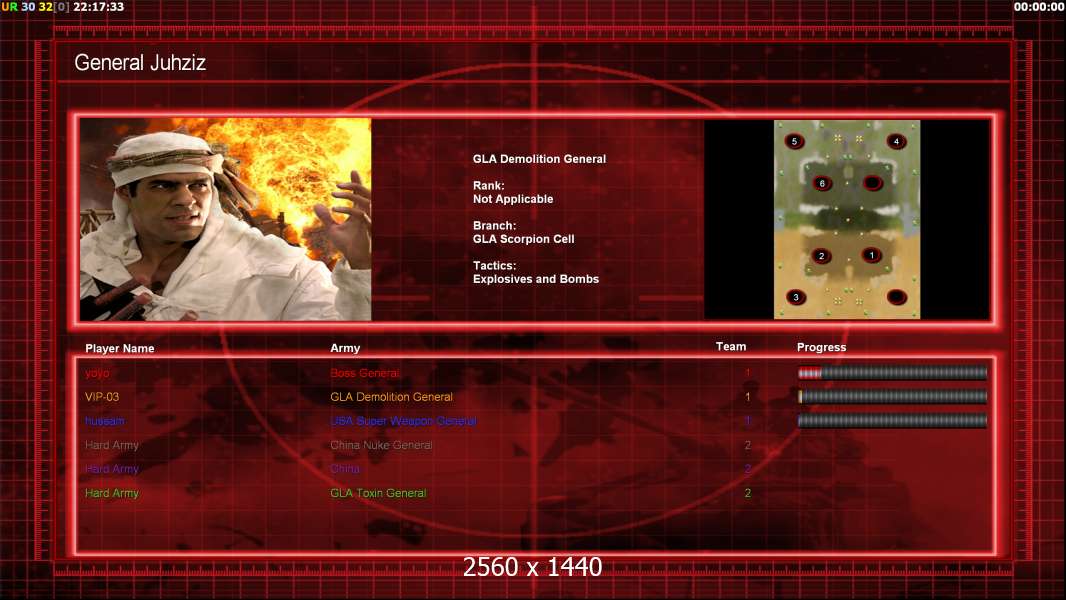Click team number in the GLA Toxin General row
Image resolution: width=1066 pixels, height=600 pixels.
coord(747,493)
